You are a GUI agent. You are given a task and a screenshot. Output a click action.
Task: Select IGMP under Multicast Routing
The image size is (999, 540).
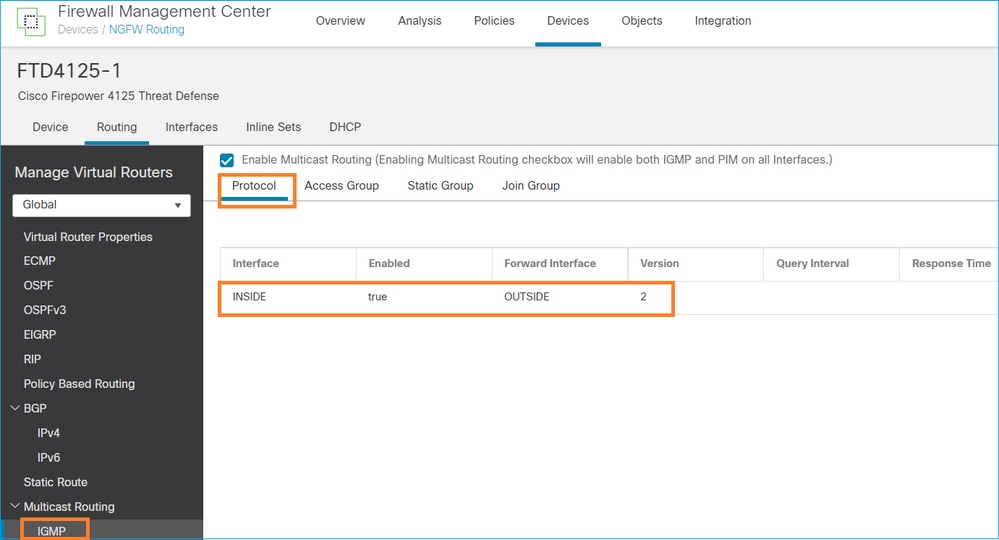(52, 531)
